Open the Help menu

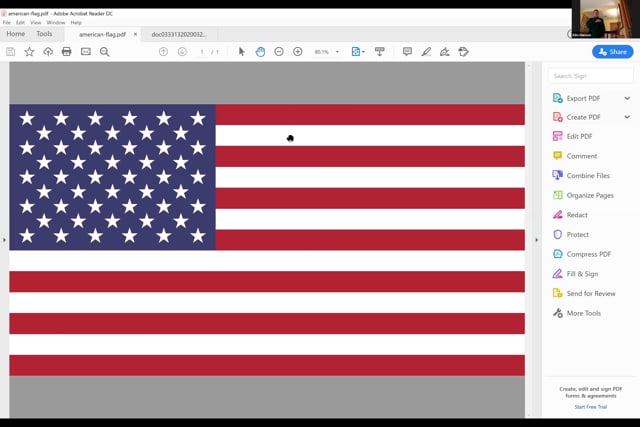coord(76,22)
